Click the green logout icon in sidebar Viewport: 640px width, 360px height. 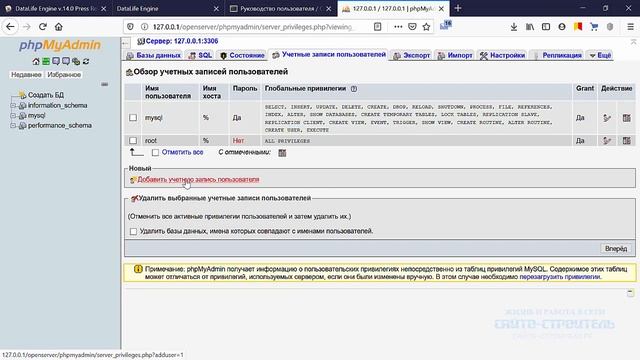point(46,62)
